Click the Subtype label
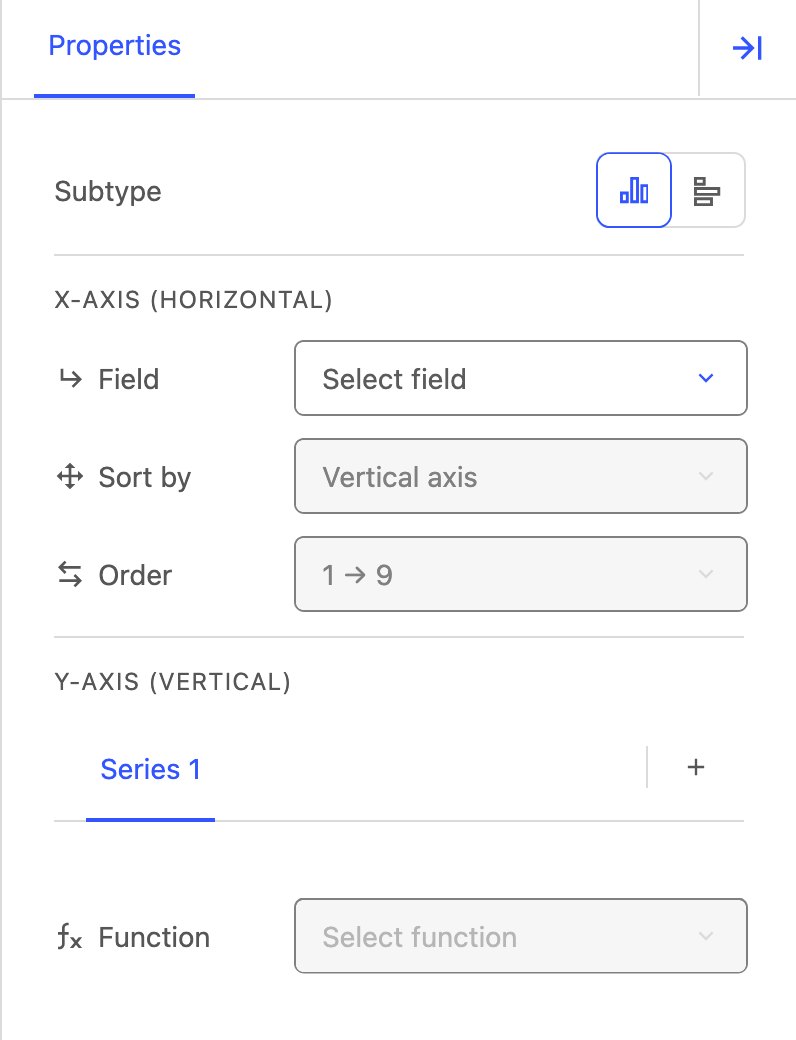796x1040 pixels. (108, 192)
